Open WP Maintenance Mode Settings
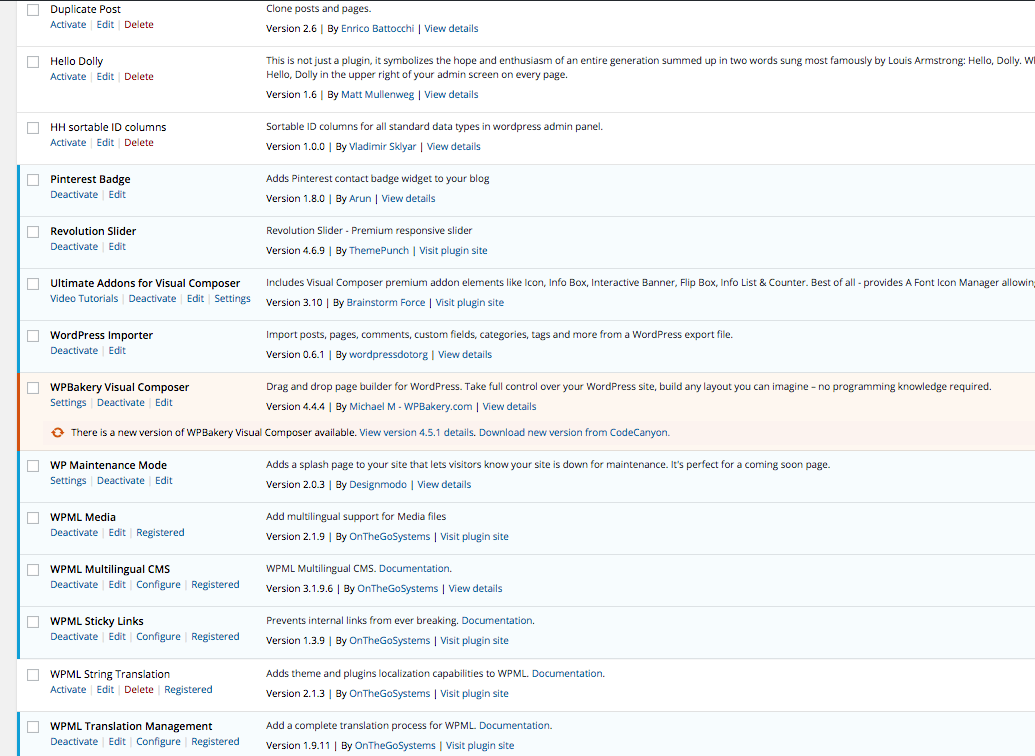The width and height of the screenshot is (1035, 756). (68, 481)
